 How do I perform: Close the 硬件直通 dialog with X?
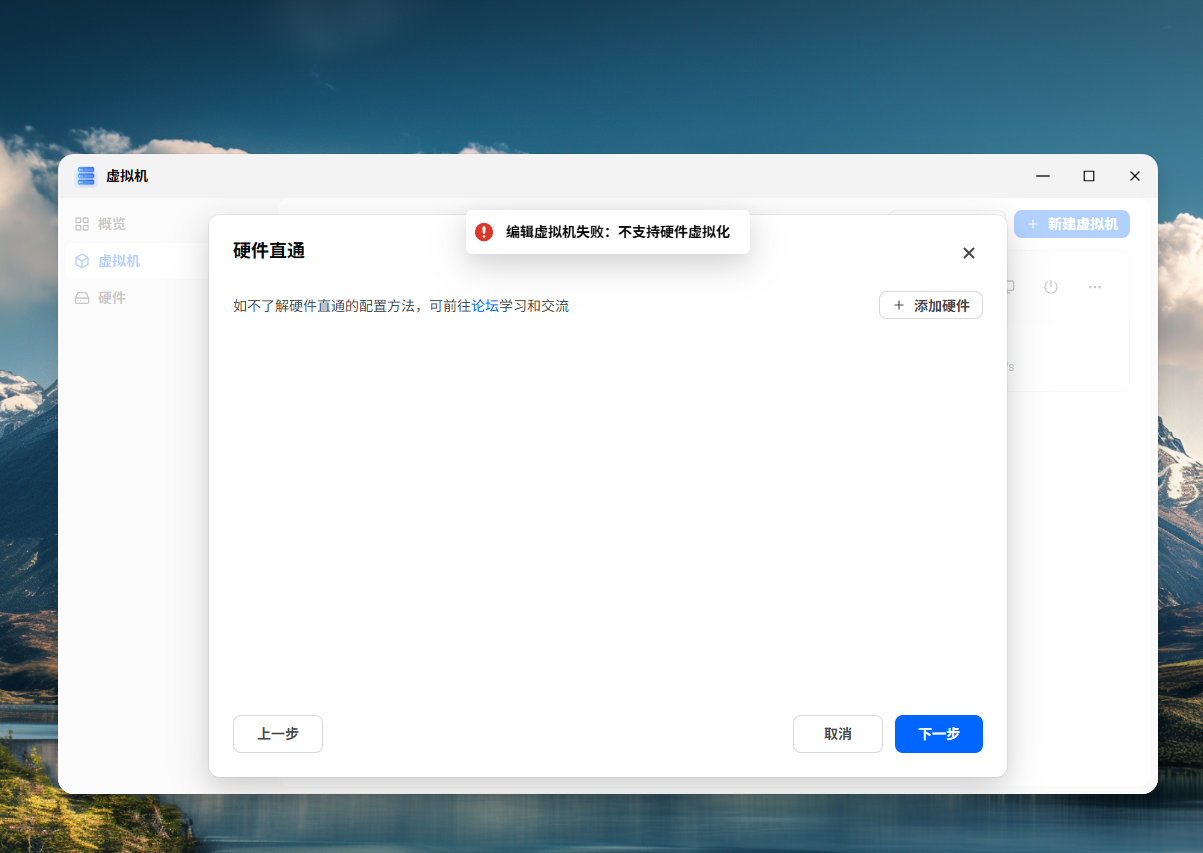tap(968, 253)
